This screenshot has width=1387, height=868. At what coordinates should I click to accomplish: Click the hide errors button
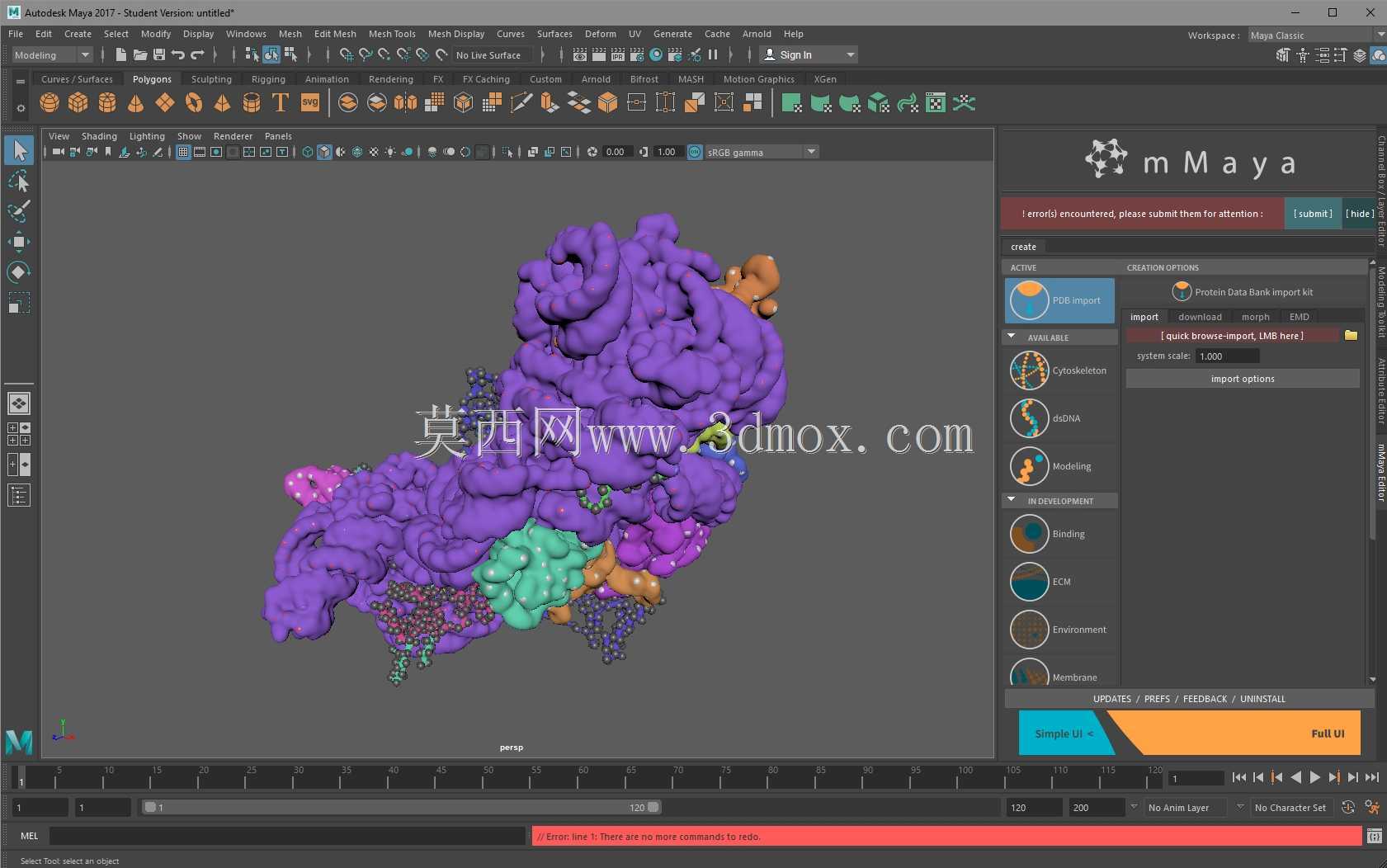coord(1360,214)
